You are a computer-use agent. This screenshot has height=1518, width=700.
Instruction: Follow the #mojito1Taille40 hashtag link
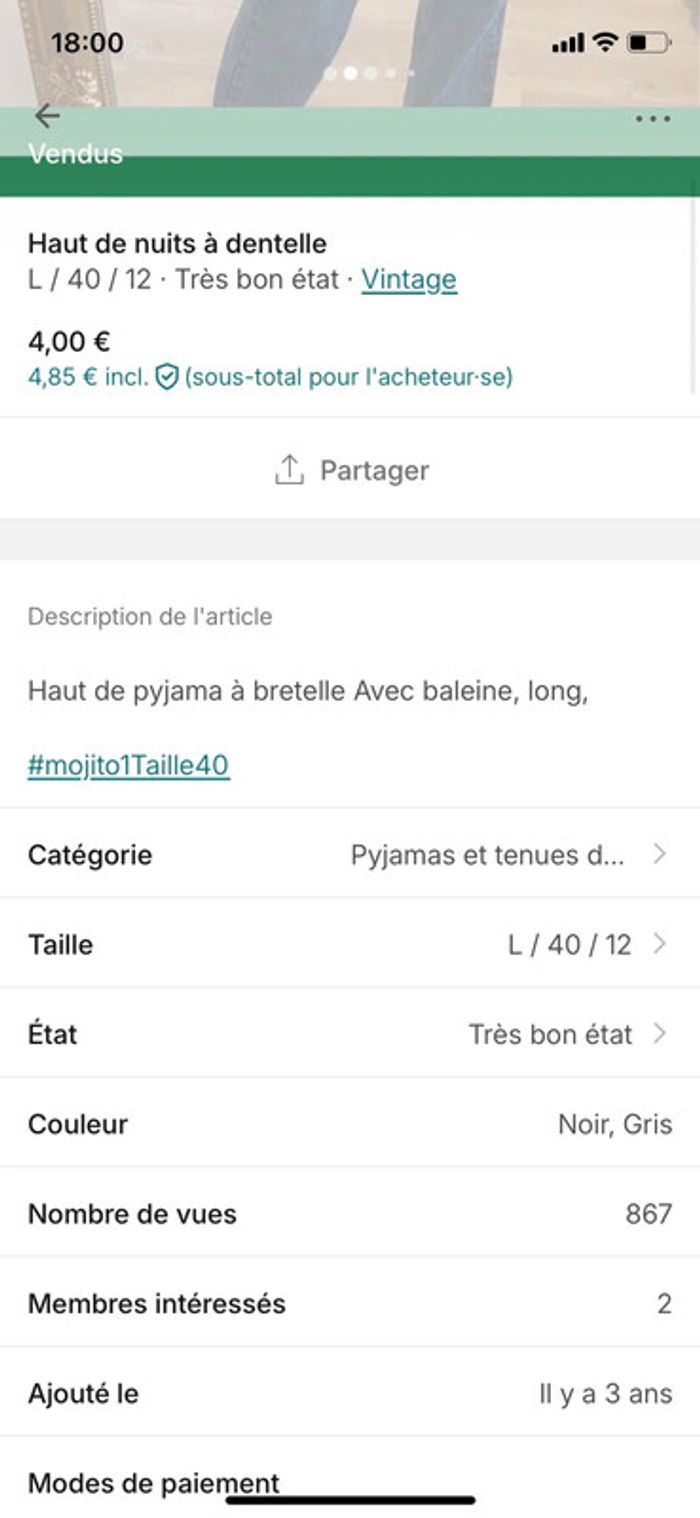(x=128, y=766)
